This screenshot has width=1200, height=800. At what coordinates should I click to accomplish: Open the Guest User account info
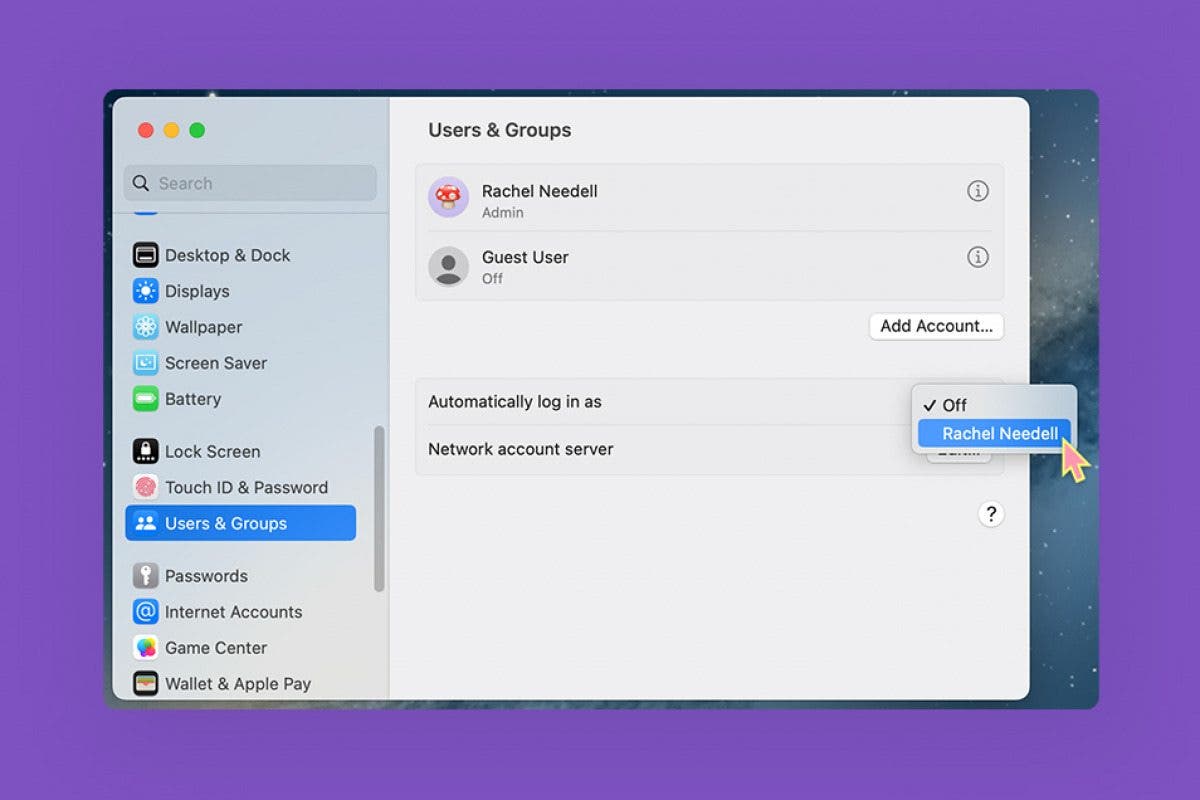[978, 257]
